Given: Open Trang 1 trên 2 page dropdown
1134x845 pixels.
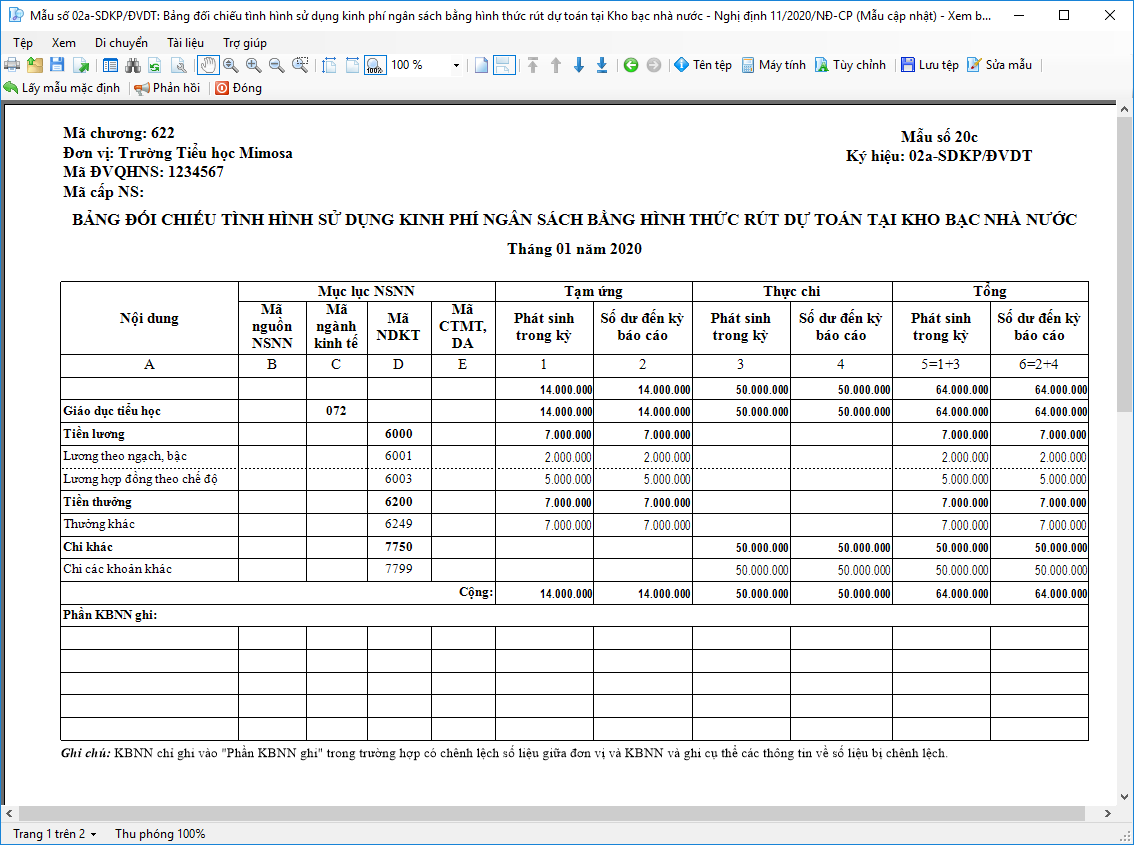Looking at the screenshot, I should point(54,833).
